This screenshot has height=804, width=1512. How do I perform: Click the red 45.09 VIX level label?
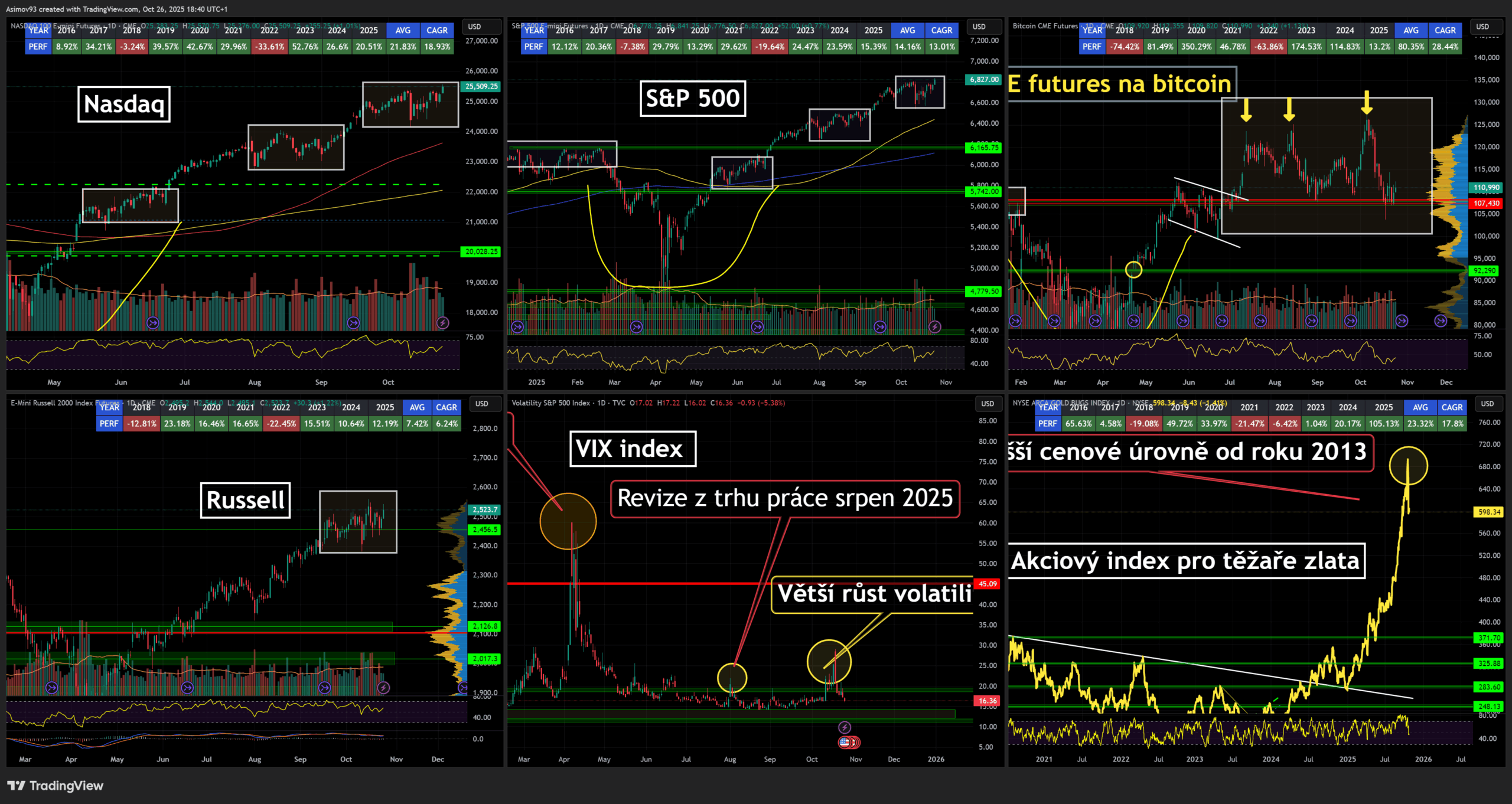pyautogui.click(x=988, y=584)
